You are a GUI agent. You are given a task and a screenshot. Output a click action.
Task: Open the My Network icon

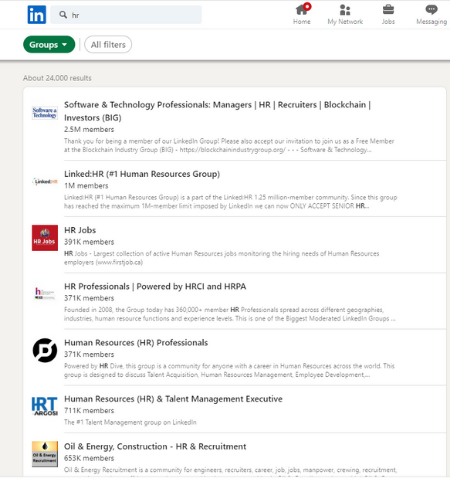[x=345, y=14]
